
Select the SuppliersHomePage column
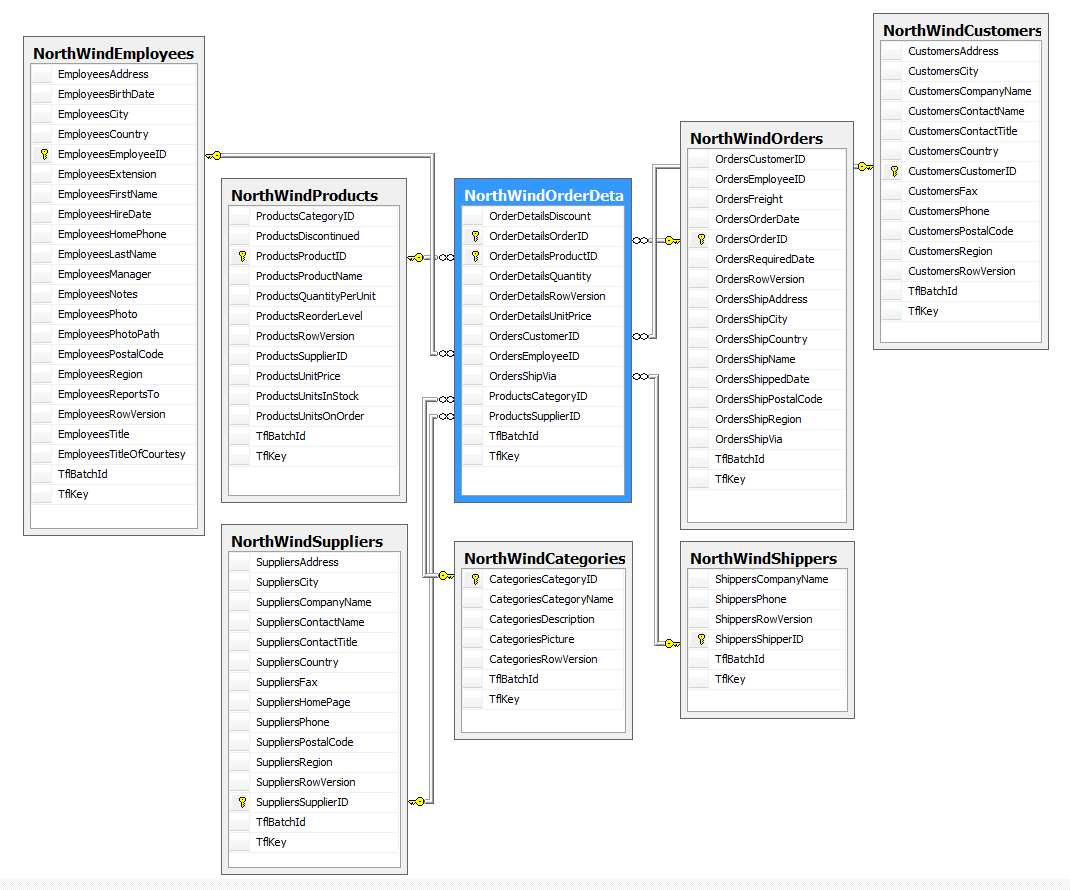coord(314,702)
